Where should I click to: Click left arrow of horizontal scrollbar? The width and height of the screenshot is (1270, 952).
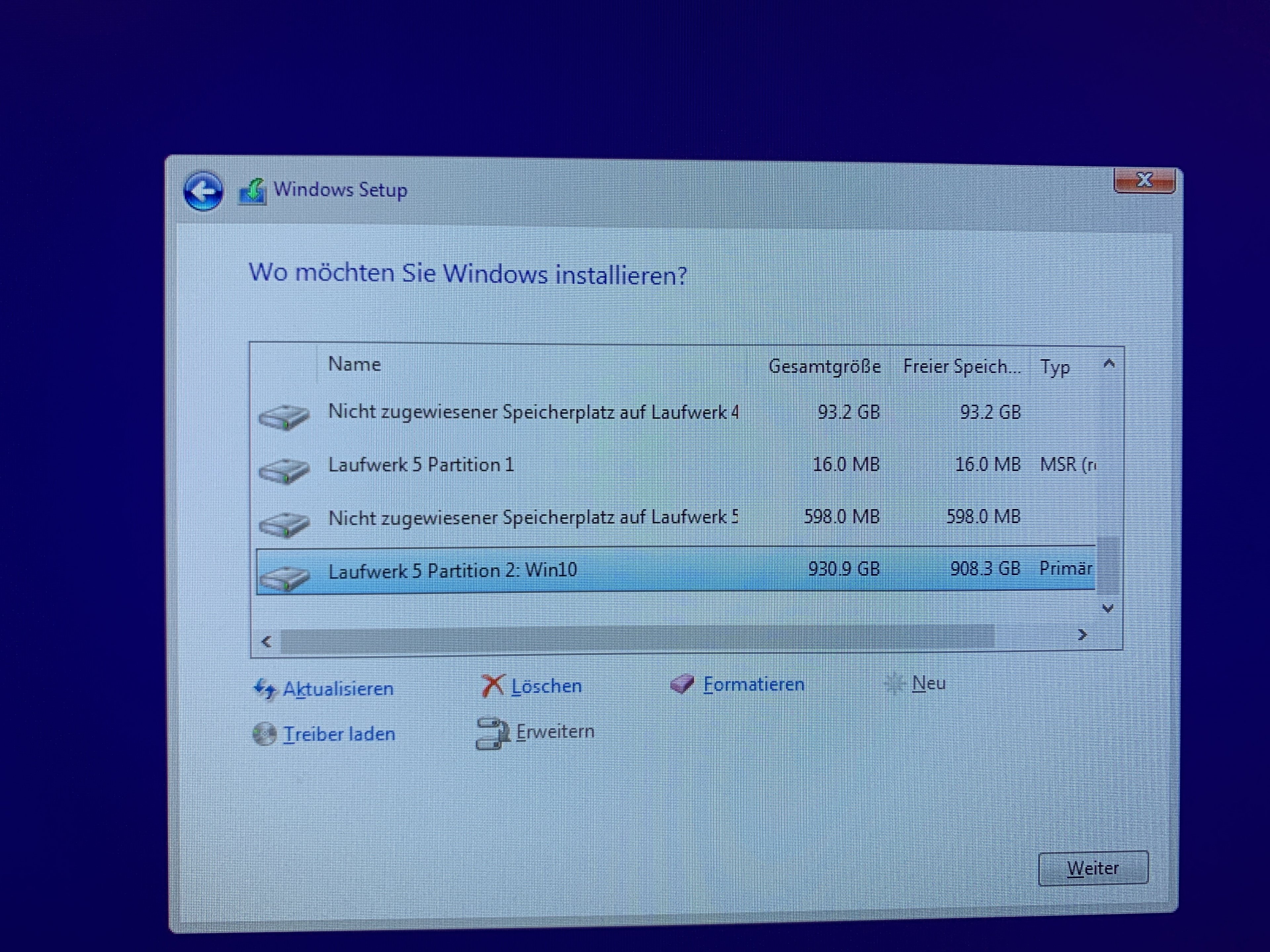coord(266,641)
